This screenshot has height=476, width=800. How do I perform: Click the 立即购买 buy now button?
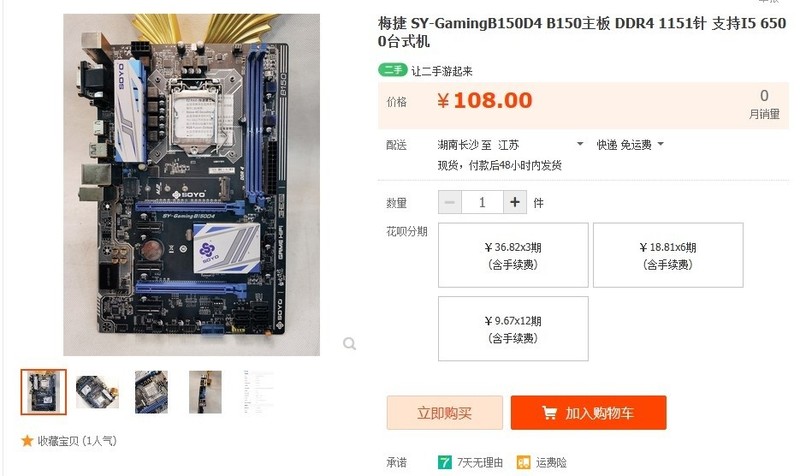[444, 413]
